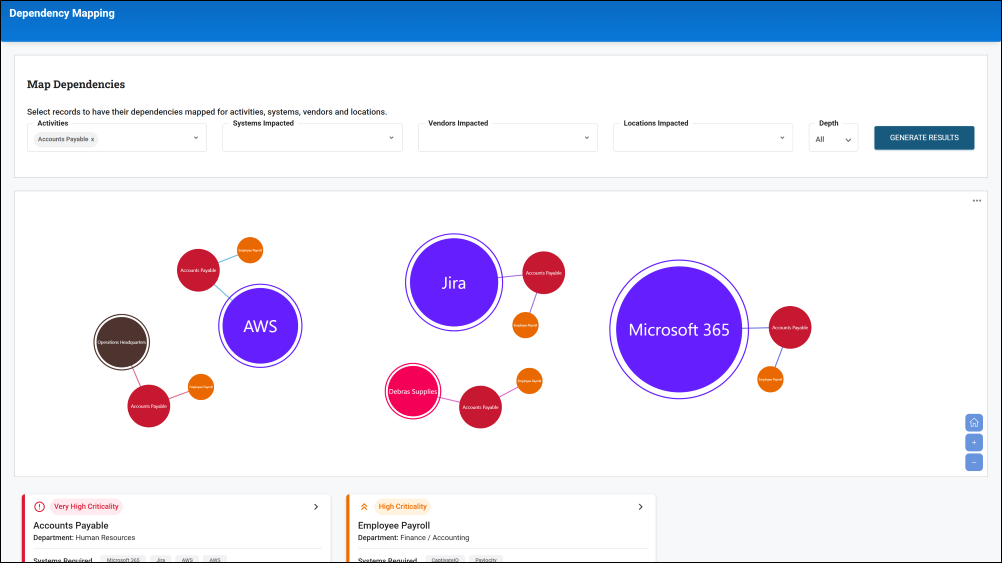The height and width of the screenshot is (563, 1002).
Task: Expand the Accounts Payable card arrow
Action: coord(316,507)
